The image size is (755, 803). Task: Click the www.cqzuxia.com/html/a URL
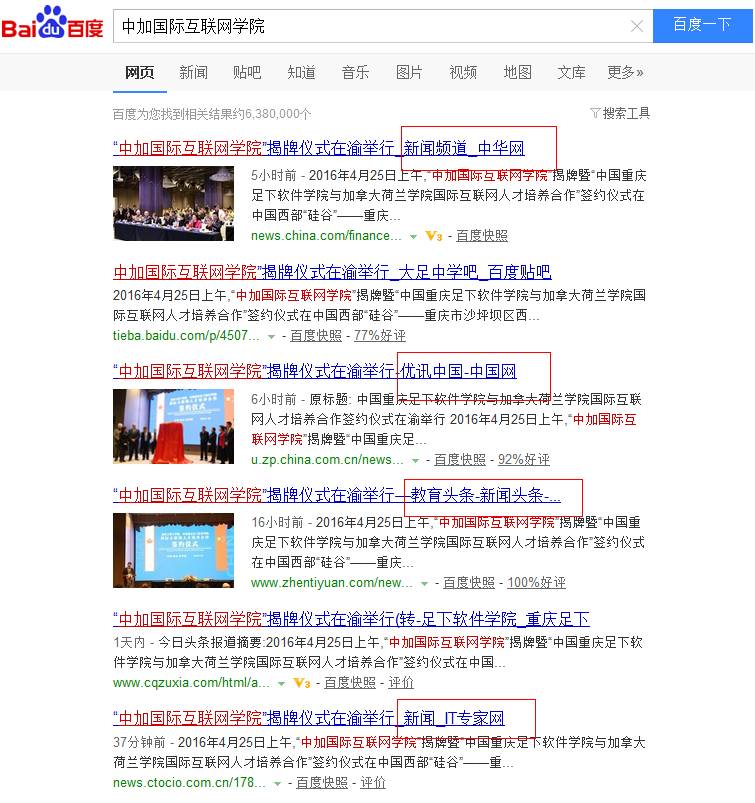192,683
